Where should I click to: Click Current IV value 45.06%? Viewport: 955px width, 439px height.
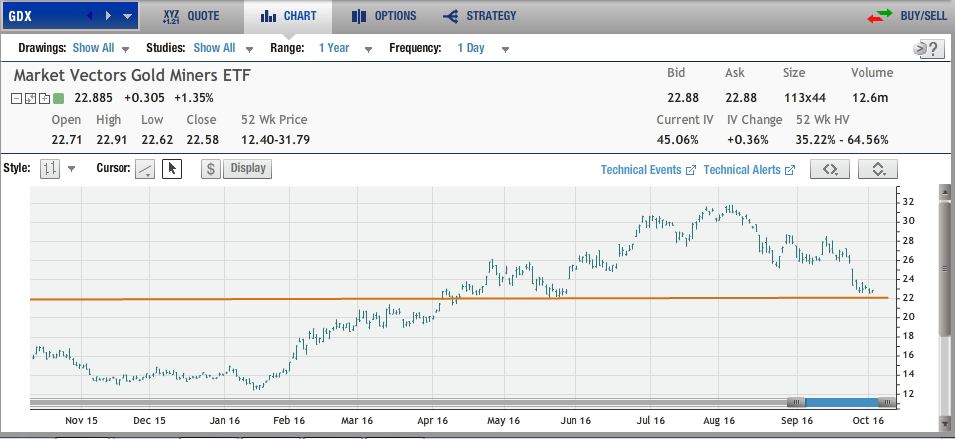coord(677,140)
